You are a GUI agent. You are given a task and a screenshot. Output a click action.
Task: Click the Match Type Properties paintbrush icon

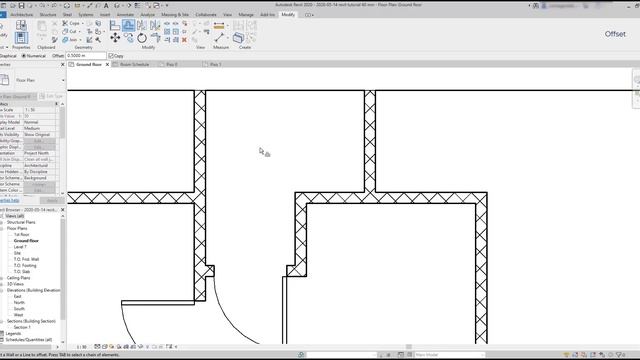click(x=55, y=40)
